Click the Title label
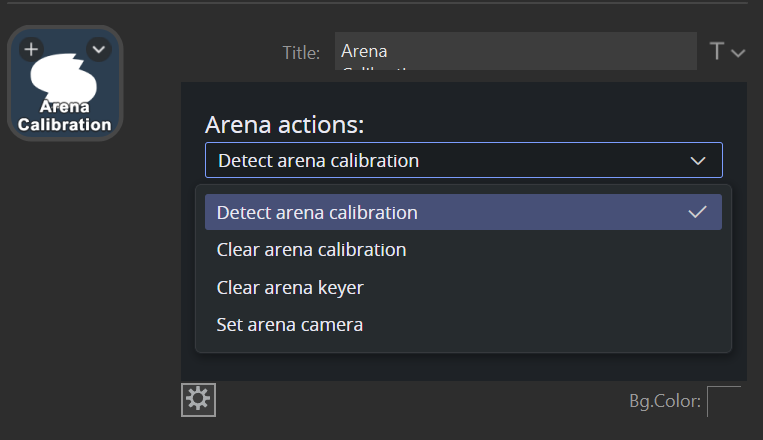This screenshot has width=763, height=440. 301,53
